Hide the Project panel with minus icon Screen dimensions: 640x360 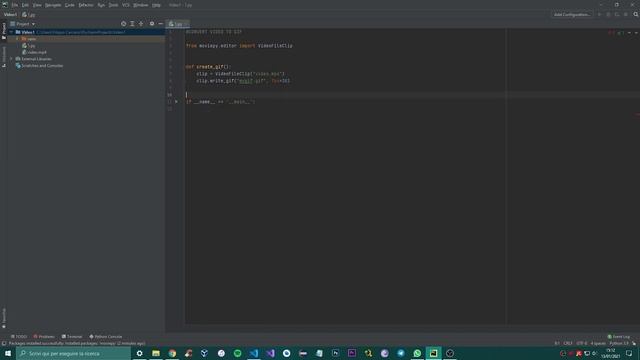(160, 24)
